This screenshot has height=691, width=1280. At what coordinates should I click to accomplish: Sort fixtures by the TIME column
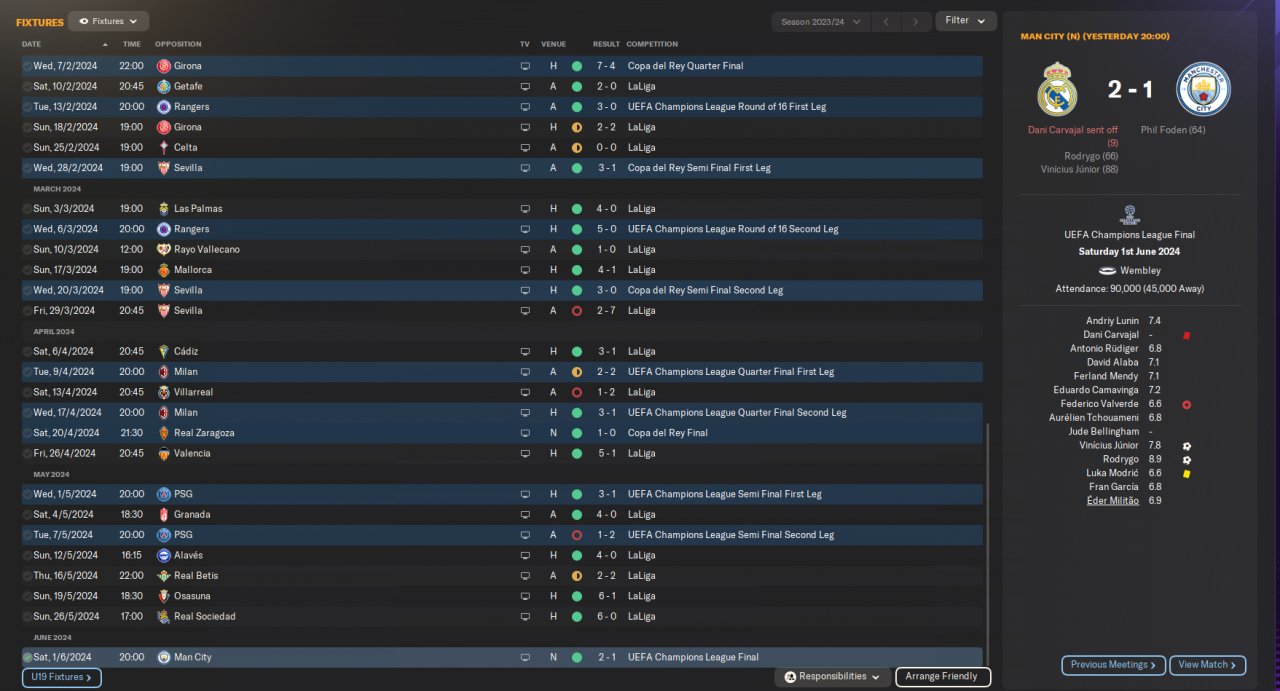pos(131,44)
